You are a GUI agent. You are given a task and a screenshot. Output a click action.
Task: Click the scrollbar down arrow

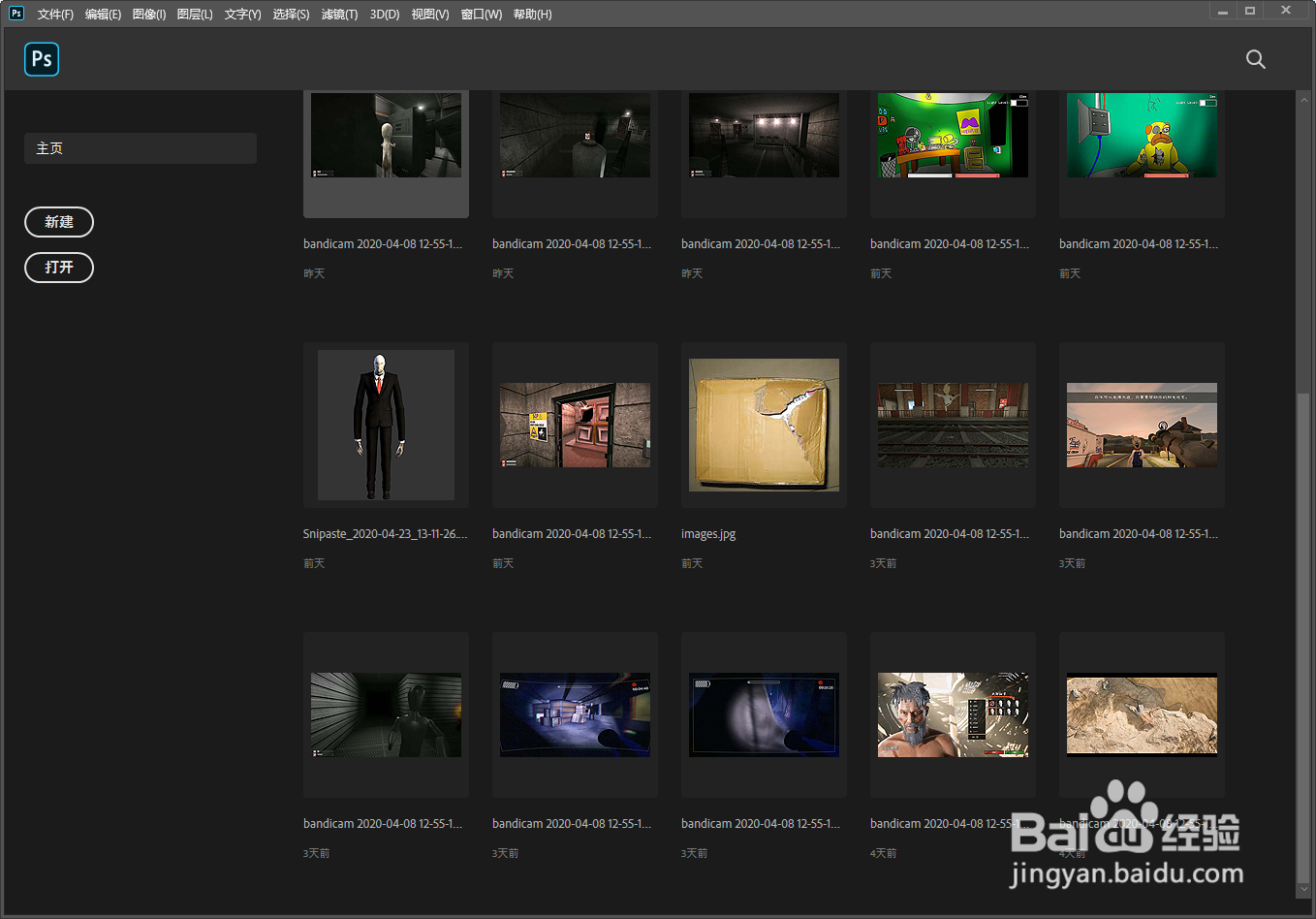(1303, 889)
